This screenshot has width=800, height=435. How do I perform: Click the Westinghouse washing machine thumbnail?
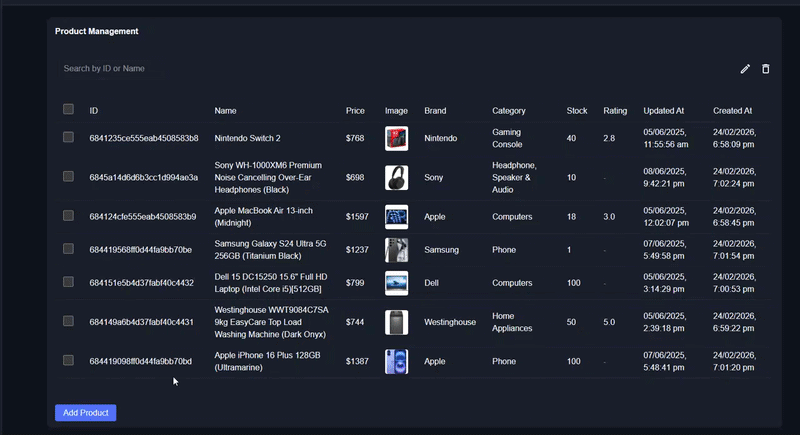(397, 322)
